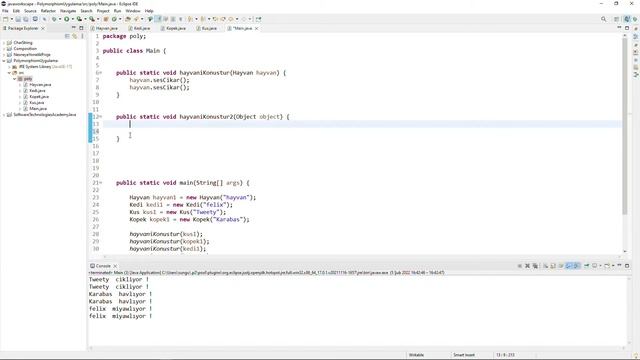Click the Open Perspective icon
The height and width of the screenshot is (360, 640).
pos(617,19)
